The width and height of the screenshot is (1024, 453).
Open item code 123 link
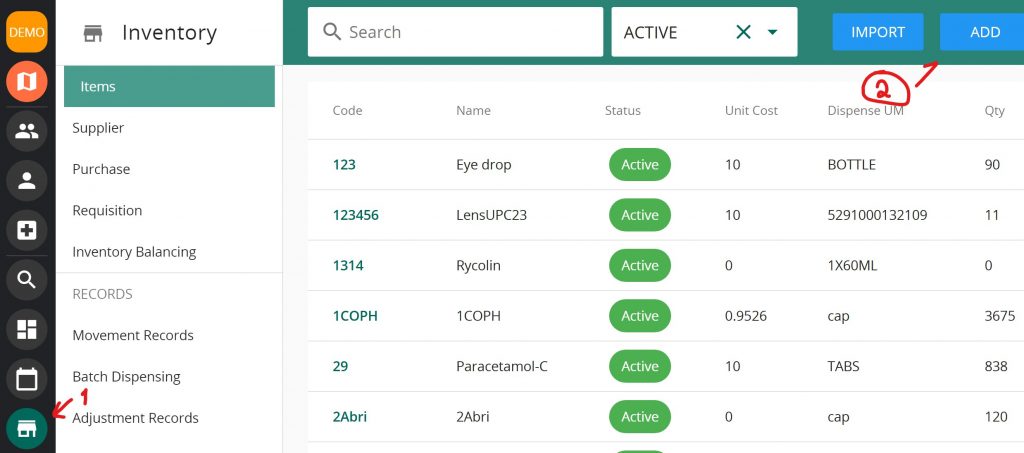coord(344,164)
